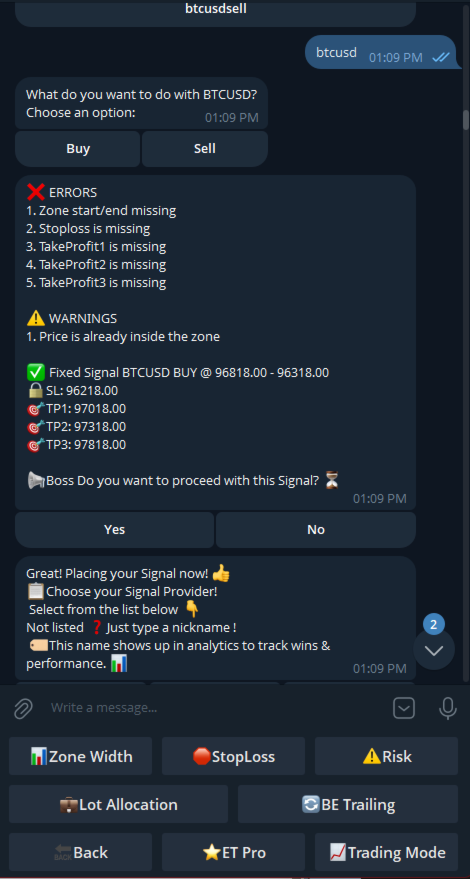Open the ET Pro option
The height and width of the screenshot is (879, 470).
click(233, 852)
